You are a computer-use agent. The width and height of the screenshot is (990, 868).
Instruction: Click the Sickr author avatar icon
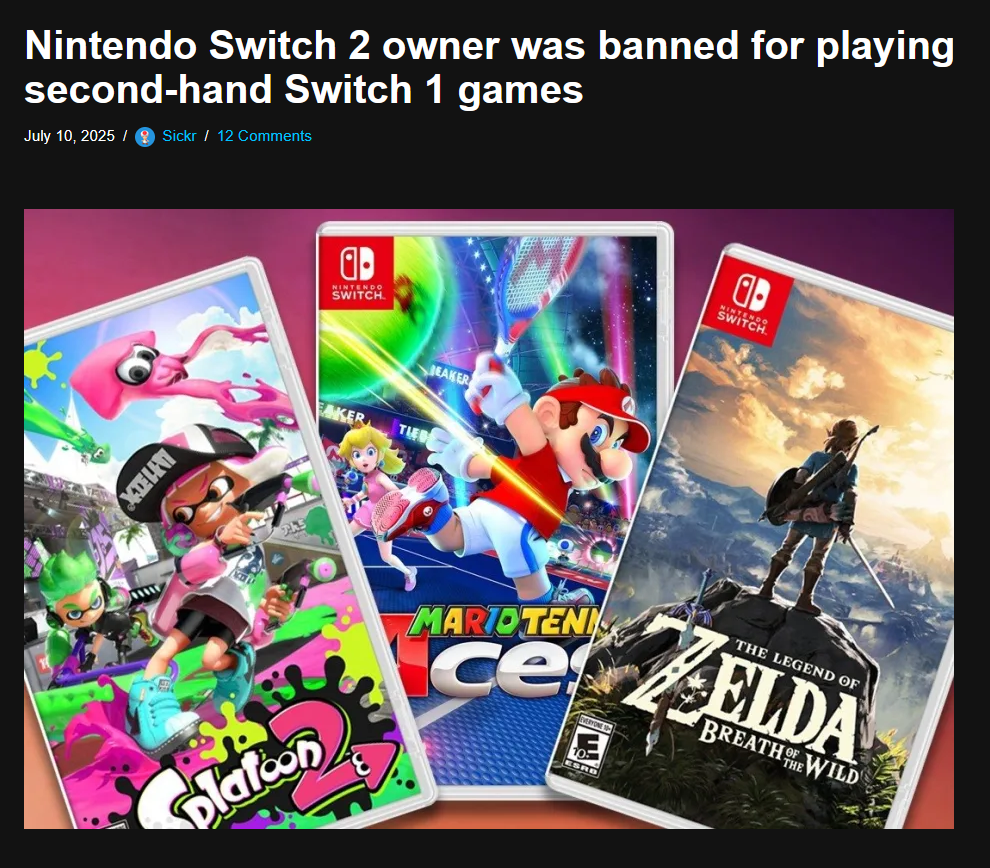click(x=145, y=136)
